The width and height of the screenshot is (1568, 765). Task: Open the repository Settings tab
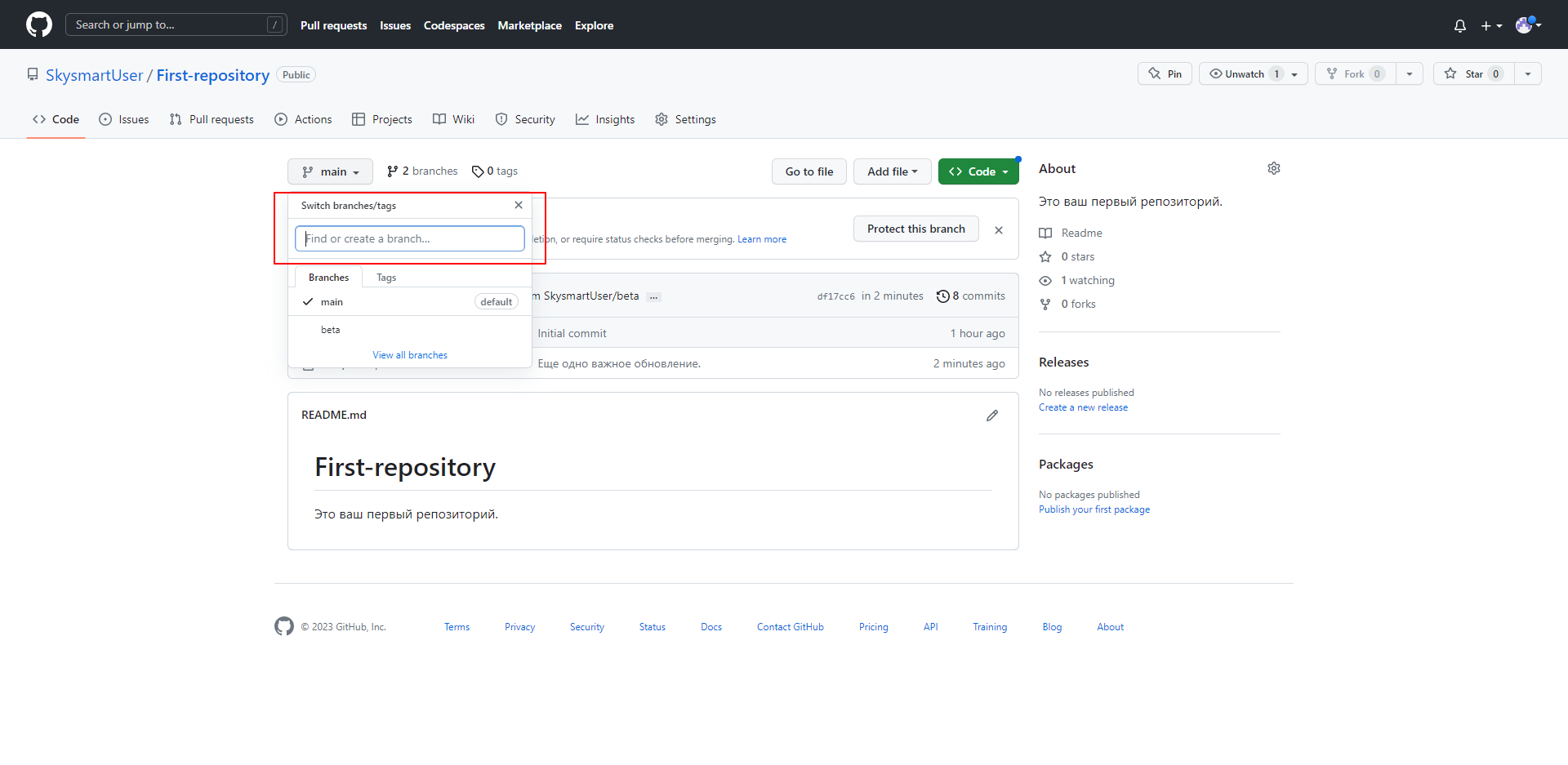685,119
